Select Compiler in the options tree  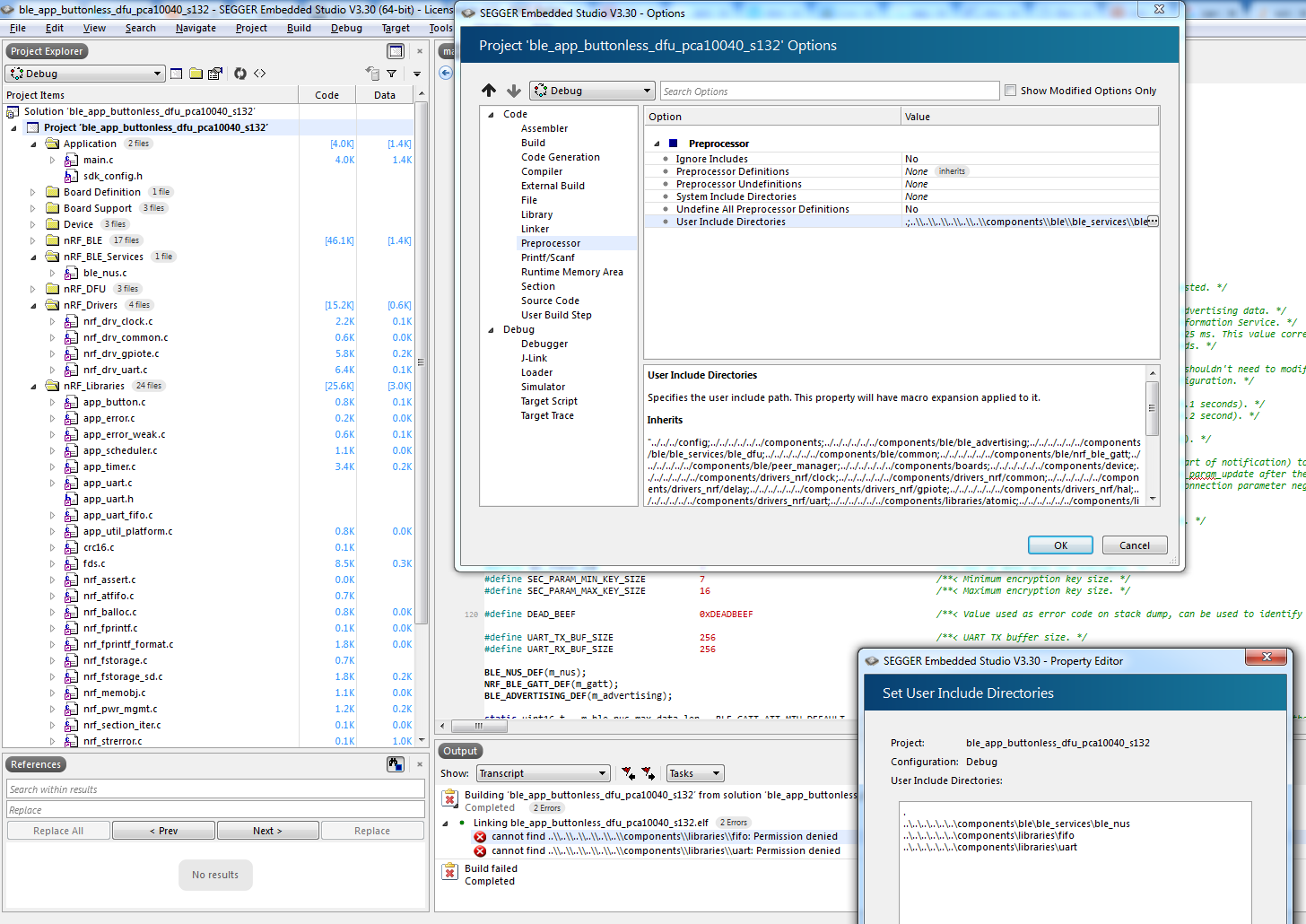coord(542,171)
